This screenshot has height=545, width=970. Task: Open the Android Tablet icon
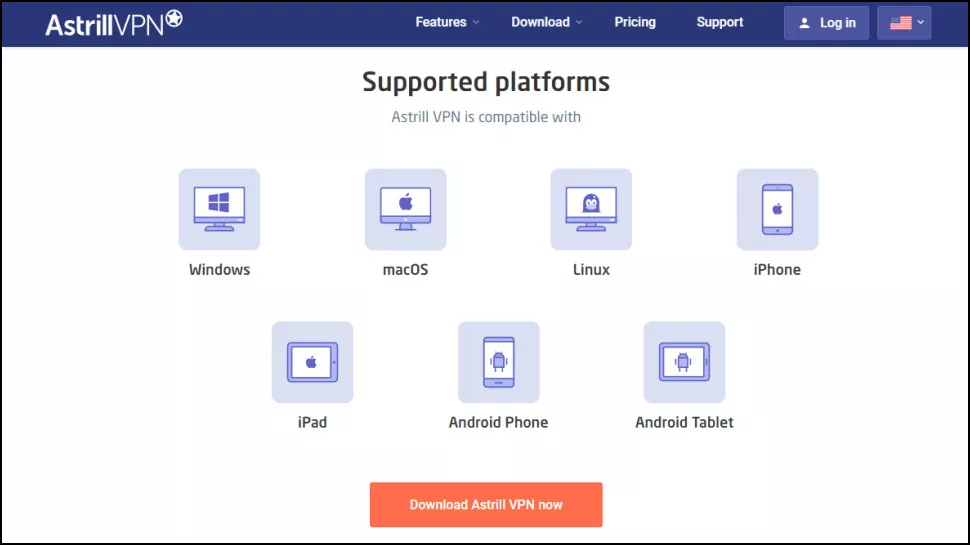tap(684, 362)
